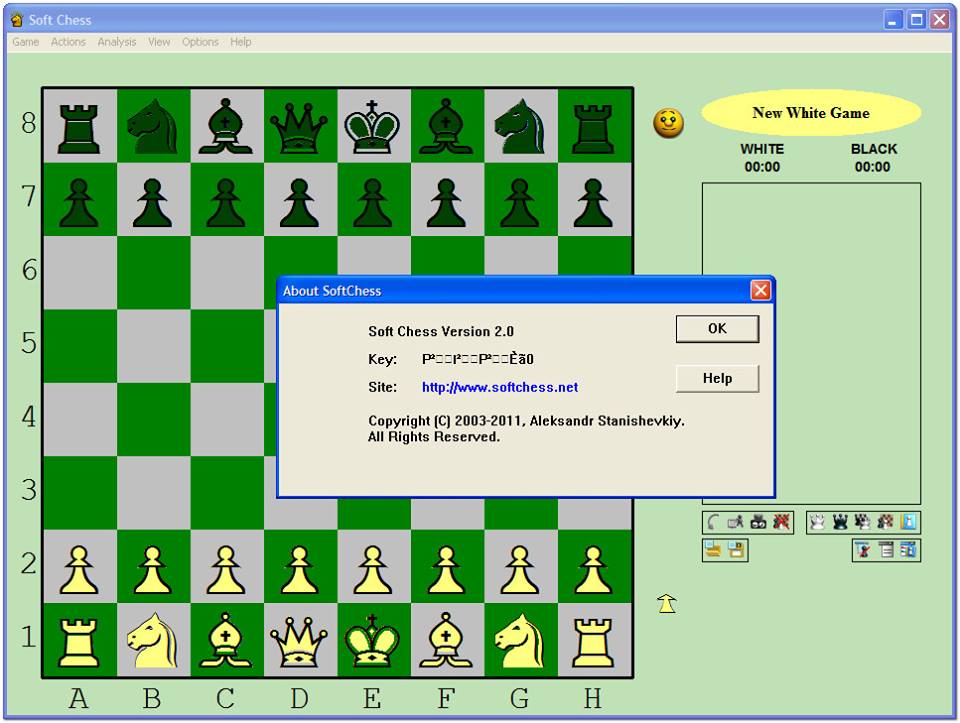This screenshot has width=960, height=723.
Task: Click the New White Game yellow oval
Action: [x=811, y=113]
